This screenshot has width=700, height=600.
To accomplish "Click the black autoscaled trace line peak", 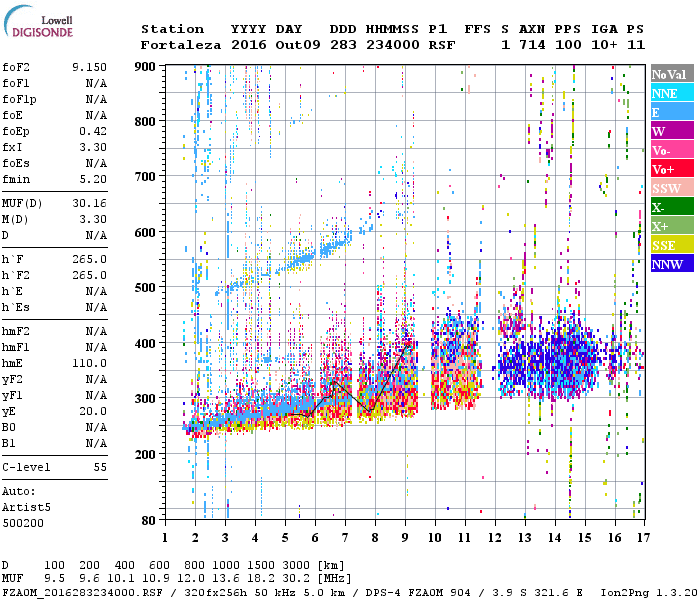I will (x=408, y=345).
